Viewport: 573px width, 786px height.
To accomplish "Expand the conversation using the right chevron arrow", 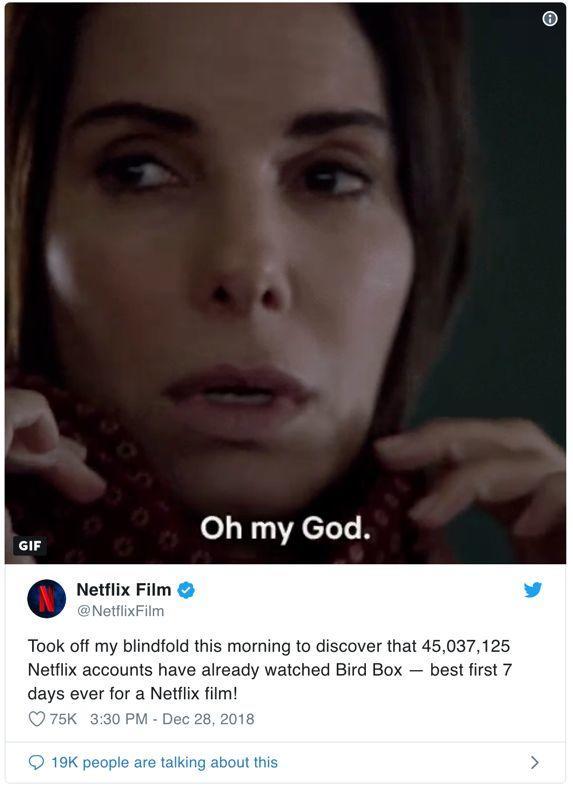I will (x=534, y=762).
